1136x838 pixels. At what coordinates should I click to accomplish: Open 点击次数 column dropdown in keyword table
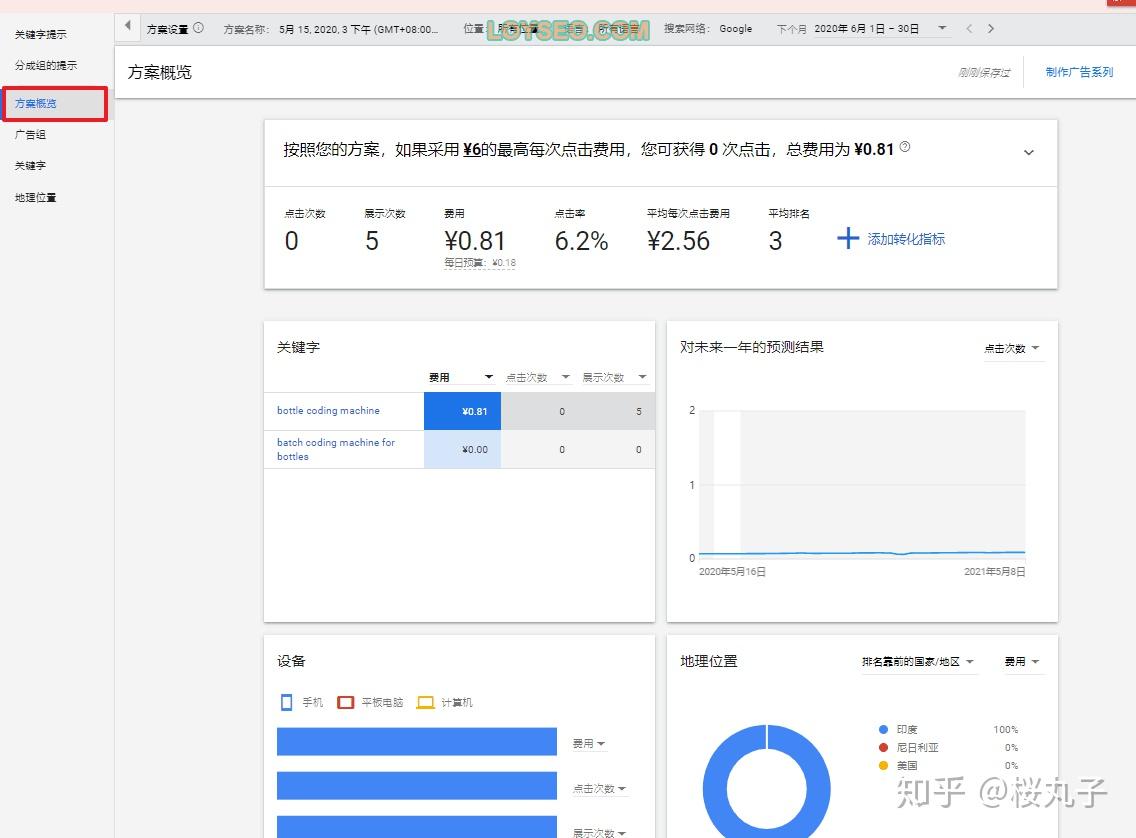click(x=538, y=377)
